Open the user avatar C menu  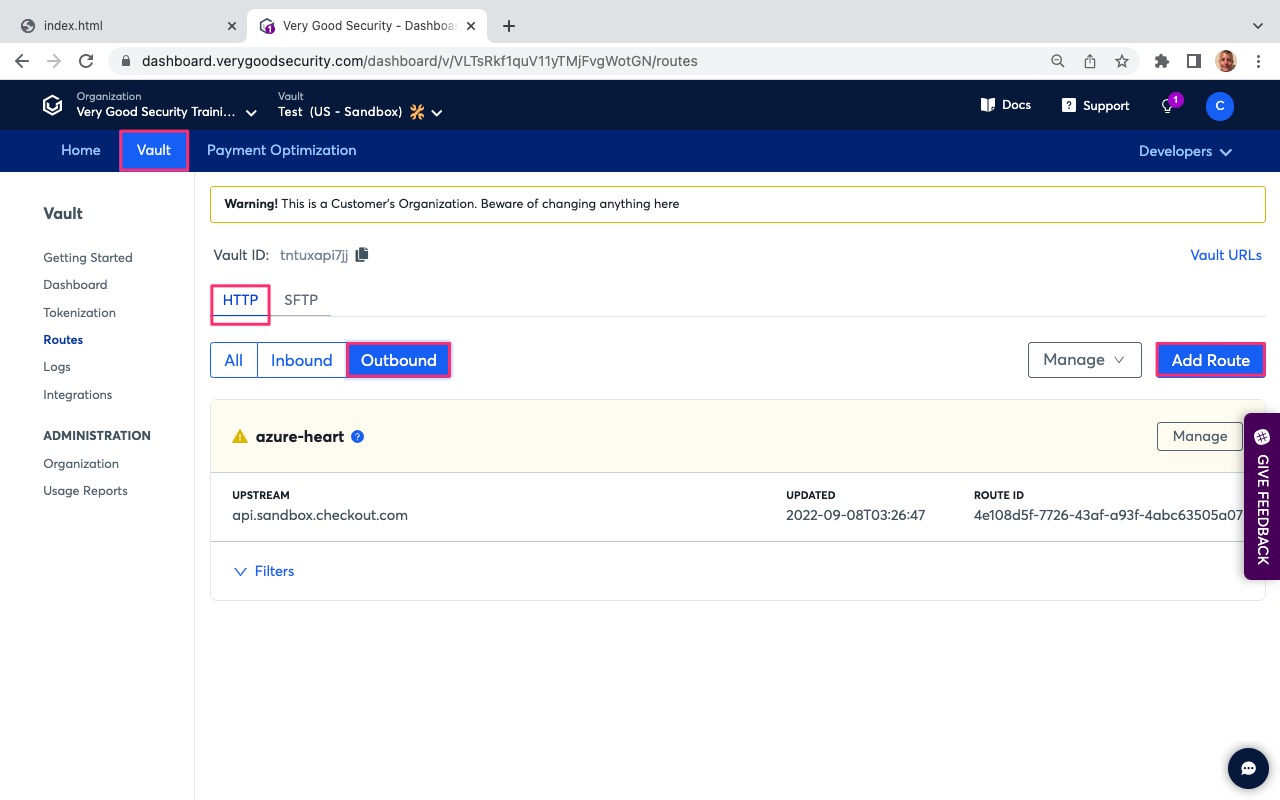click(x=1220, y=106)
